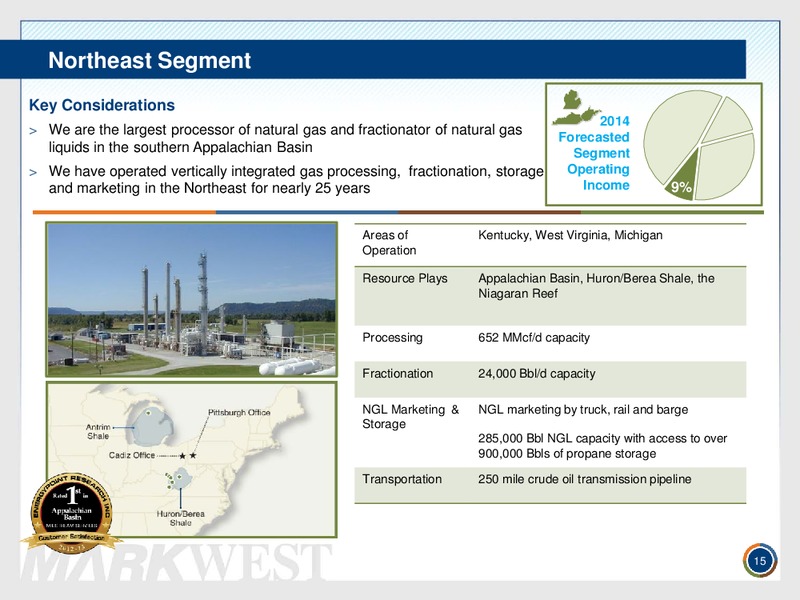The image size is (800, 600).
Task: Click the 'Huron/Berea Shale' map label
Action: [181, 518]
